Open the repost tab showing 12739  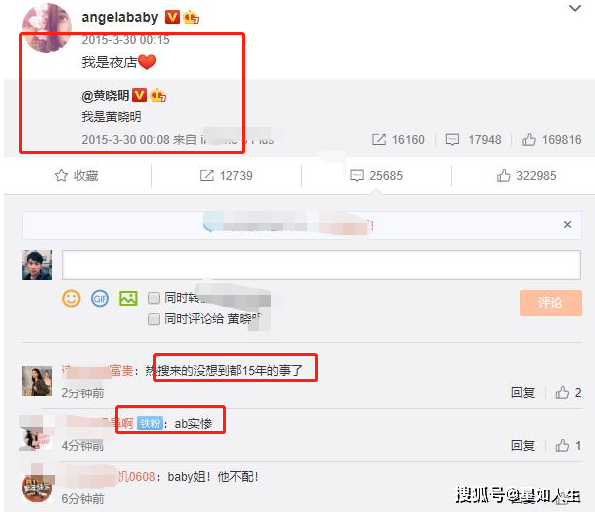click(226, 176)
